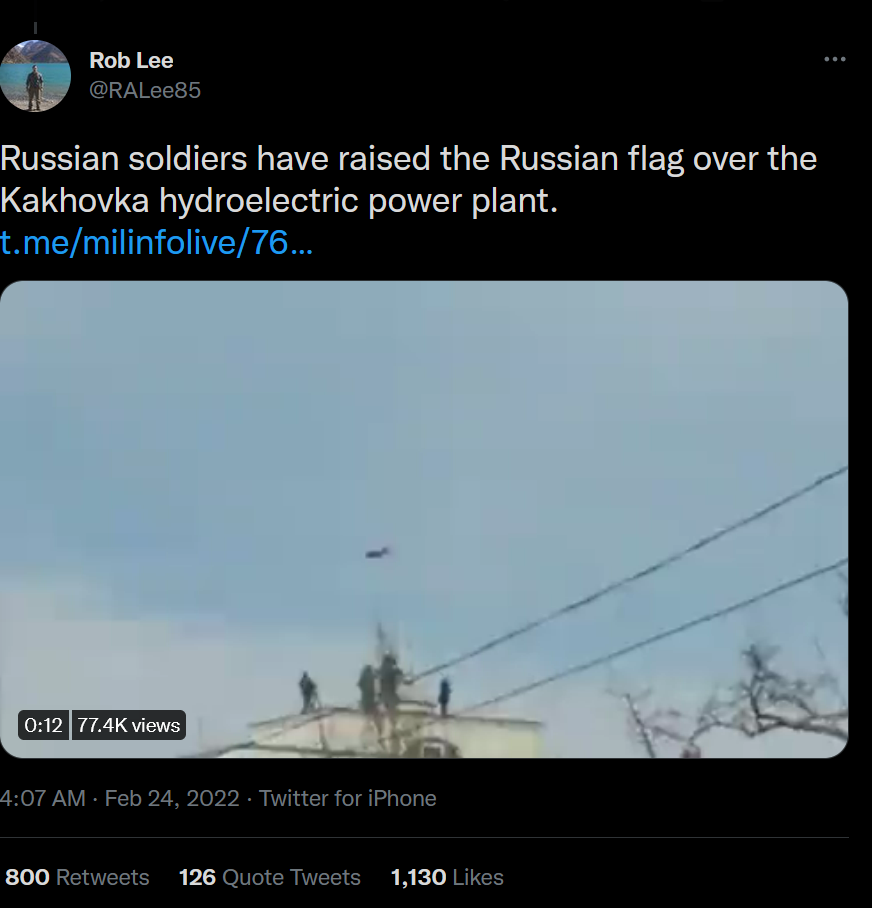Screen dimensions: 872x908
Task: Click the 77.4K views badge
Action: 129,725
